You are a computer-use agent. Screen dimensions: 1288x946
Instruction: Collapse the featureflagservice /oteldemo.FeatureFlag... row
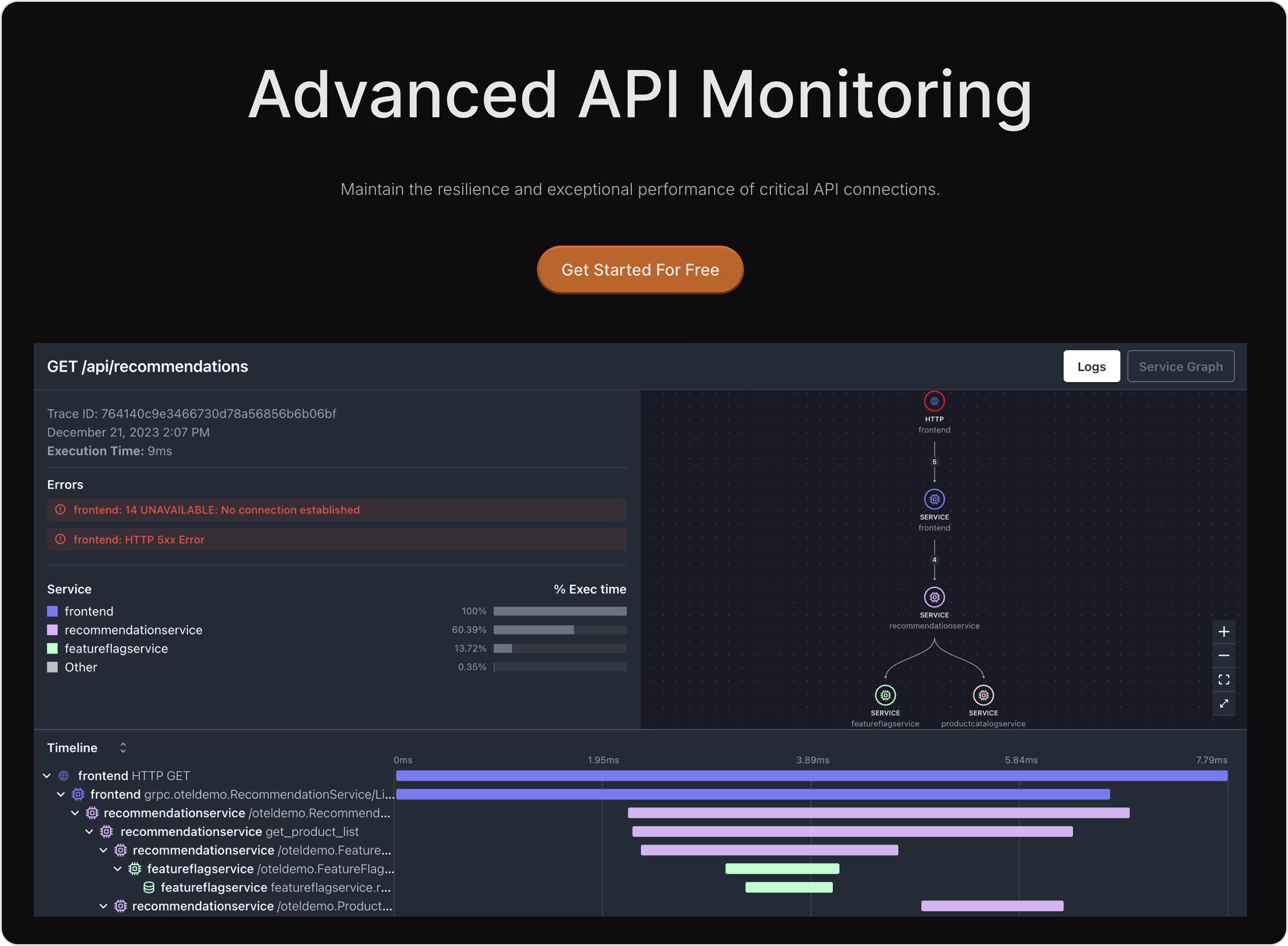pos(117,869)
